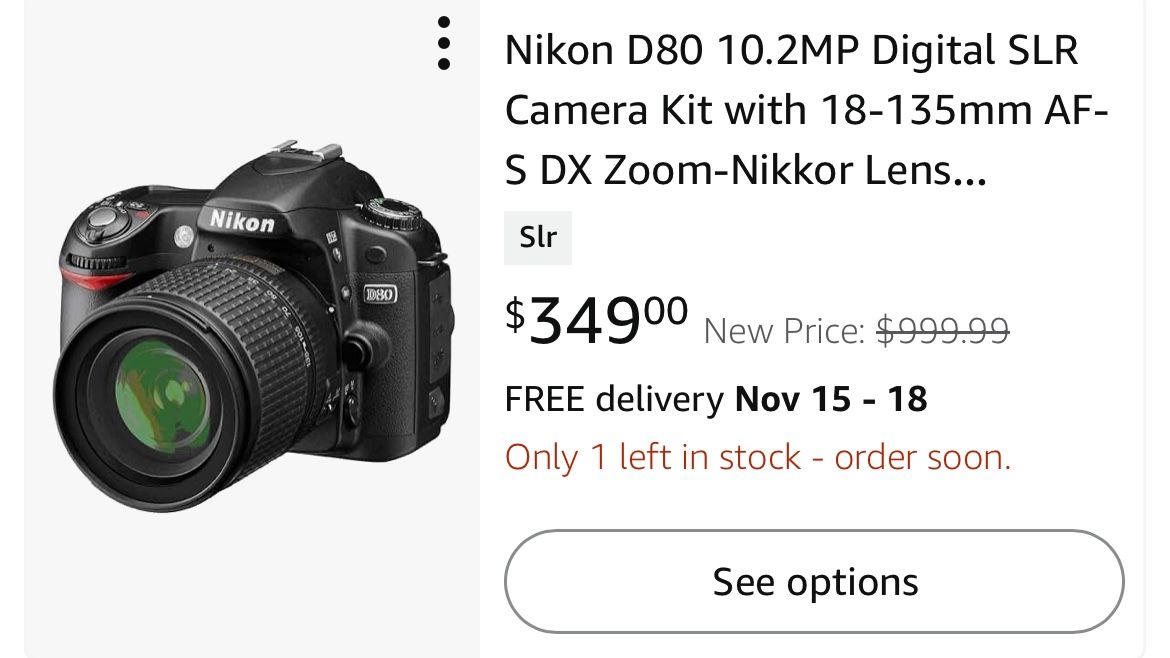Click inside the See options rounded button
This screenshot has width=1170, height=658.
pos(814,581)
